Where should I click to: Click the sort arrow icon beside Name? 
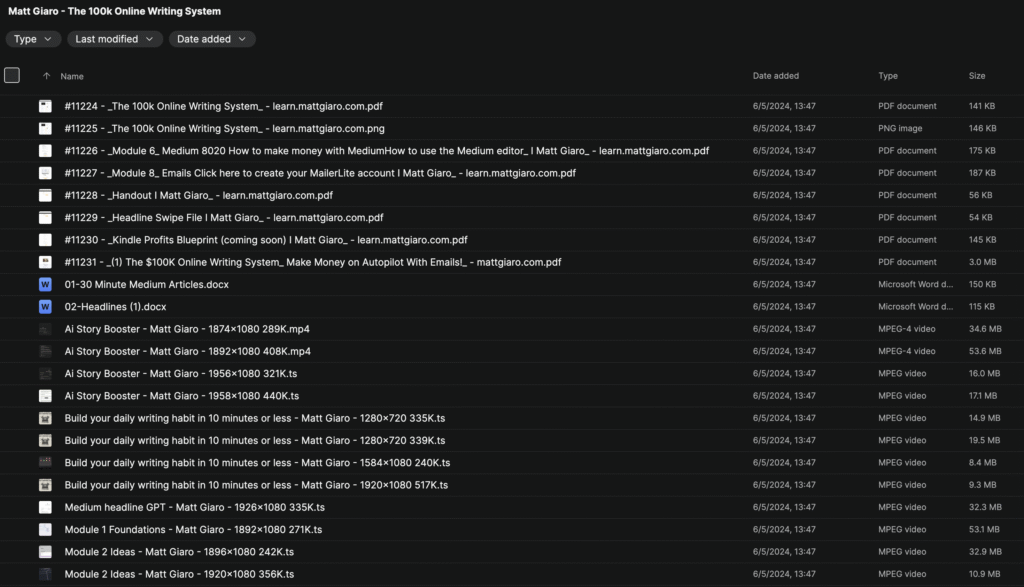tap(46, 76)
